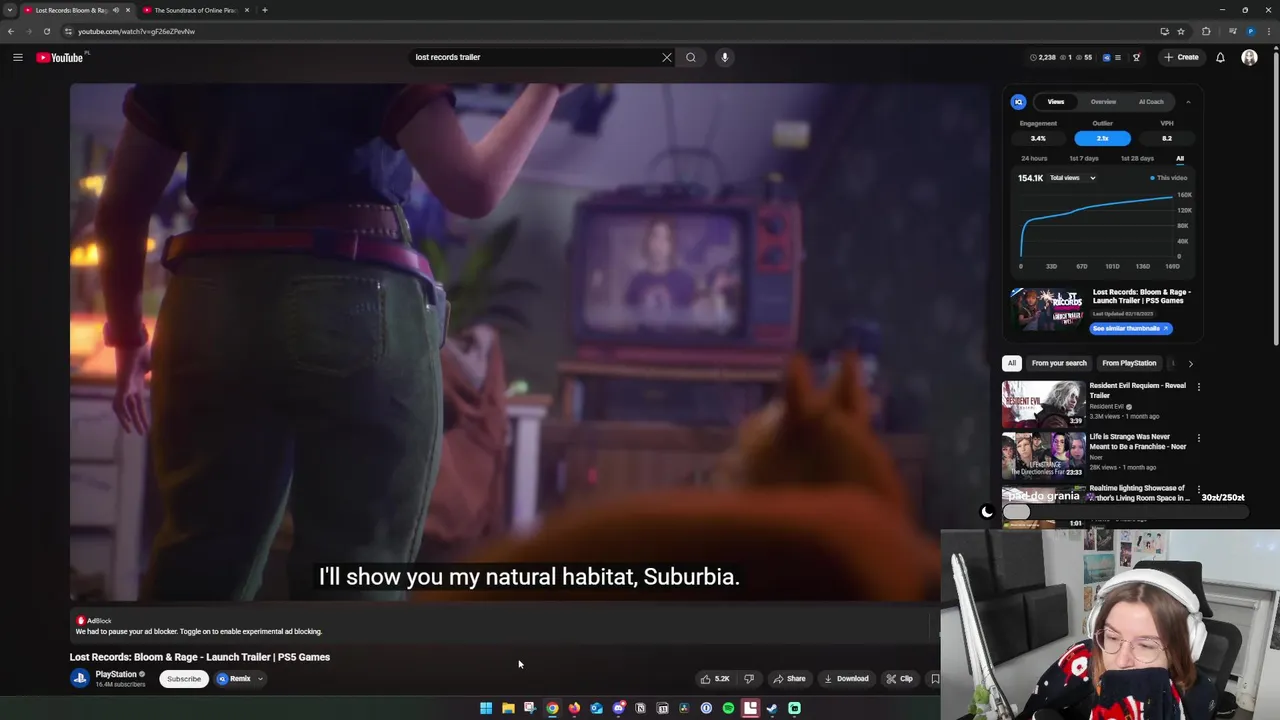Open the YouTube hamburger guide menu
This screenshot has width=1280, height=720.
pyautogui.click(x=17, y=57)
